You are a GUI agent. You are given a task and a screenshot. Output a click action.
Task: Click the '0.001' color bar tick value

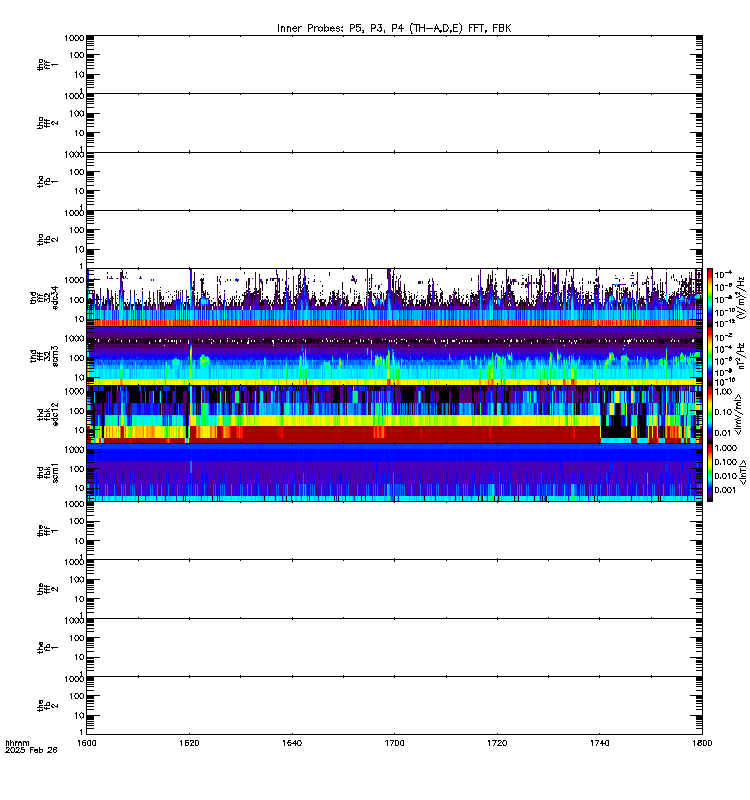coord(726,490)
